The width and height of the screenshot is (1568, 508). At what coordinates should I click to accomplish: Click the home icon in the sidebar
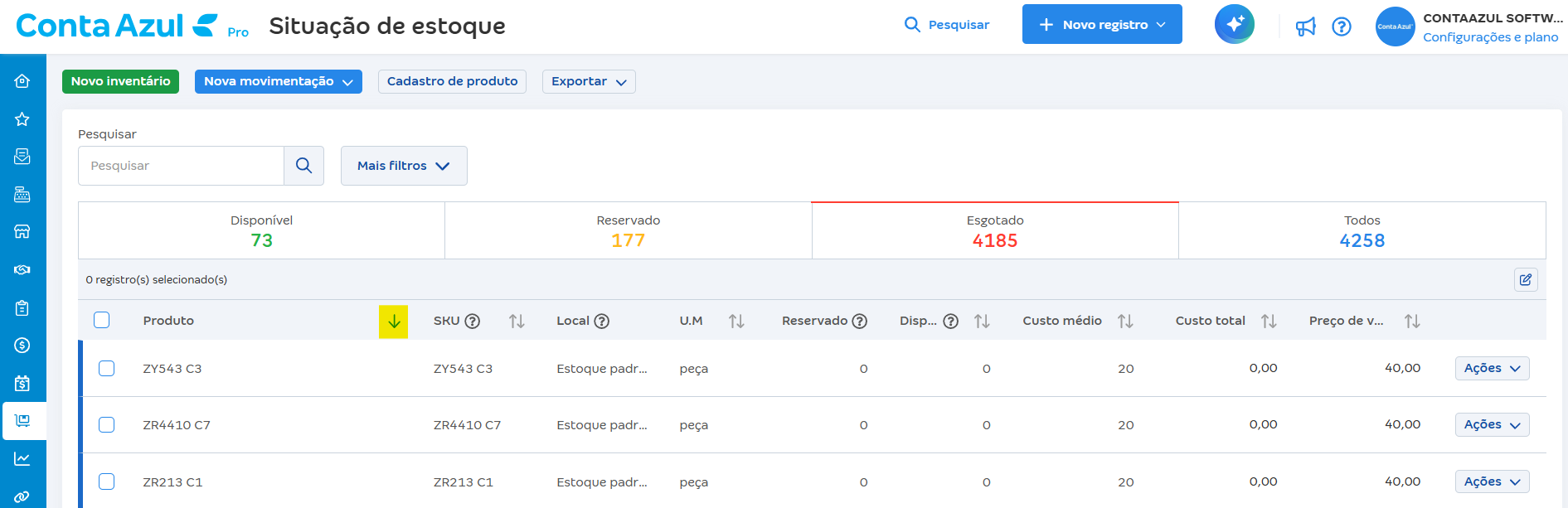click(x=22, y=80)
